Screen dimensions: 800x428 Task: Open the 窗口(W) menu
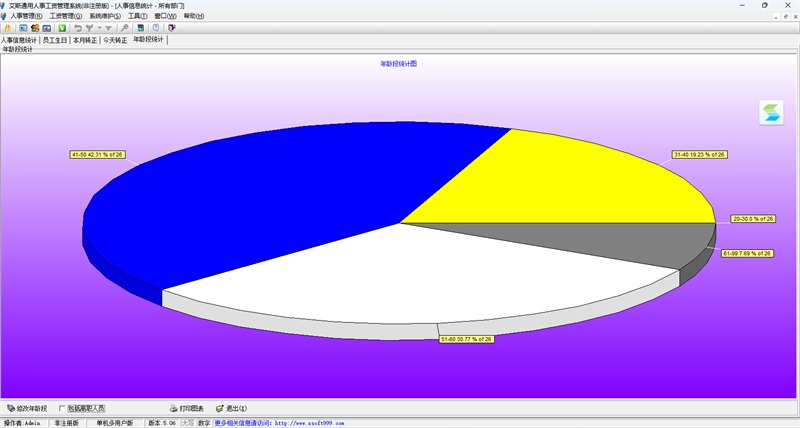click(165, 16)
